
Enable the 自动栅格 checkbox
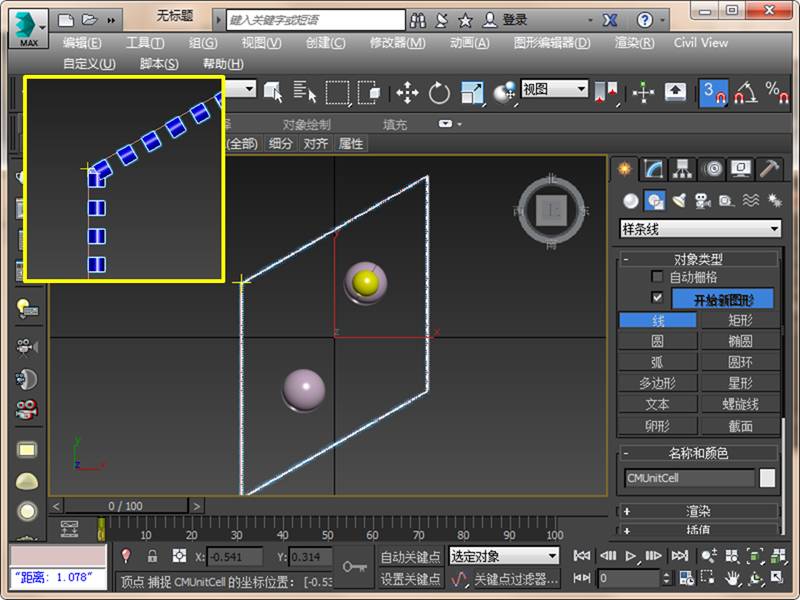(657, 277)
